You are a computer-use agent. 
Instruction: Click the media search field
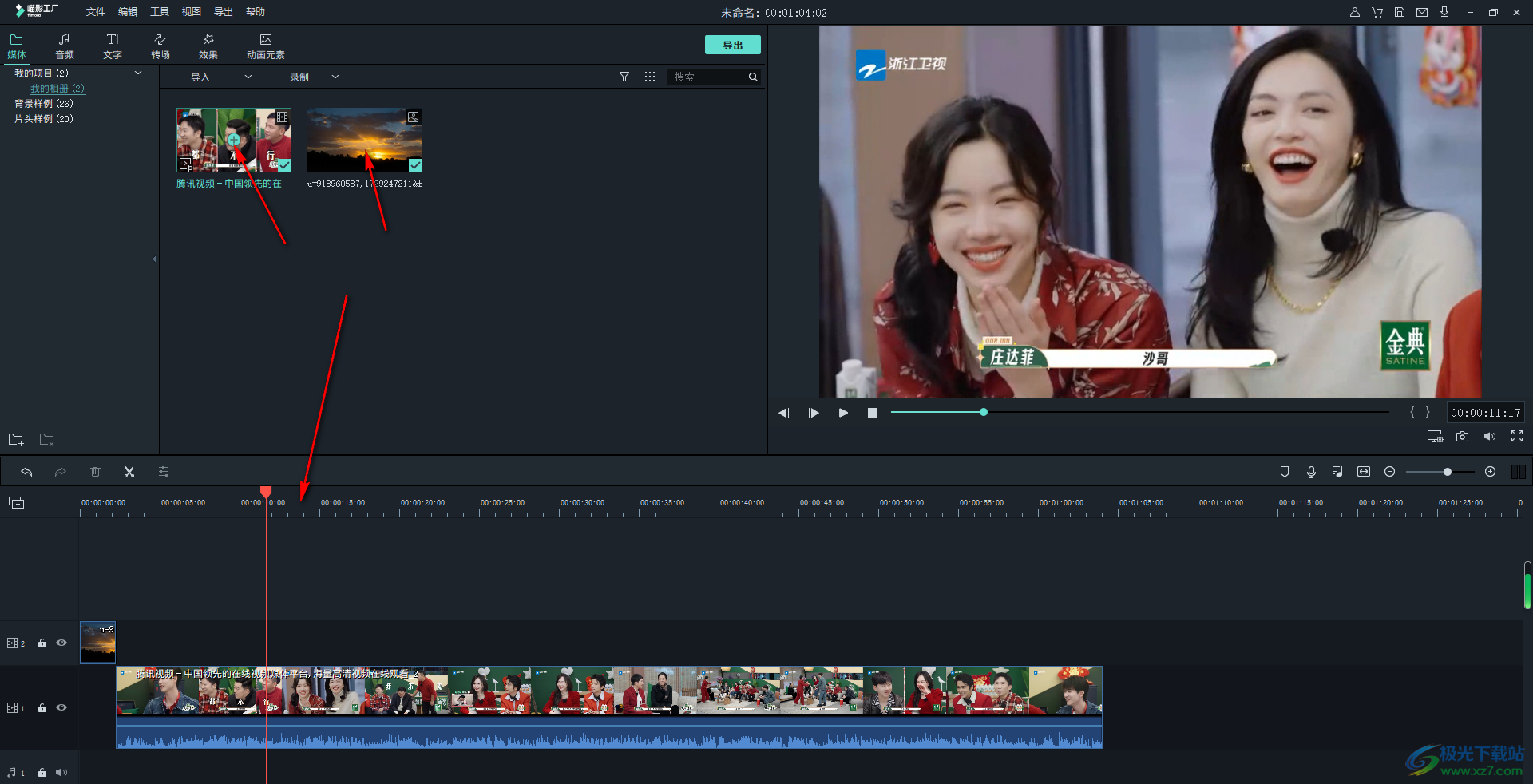tap(707, 77)
